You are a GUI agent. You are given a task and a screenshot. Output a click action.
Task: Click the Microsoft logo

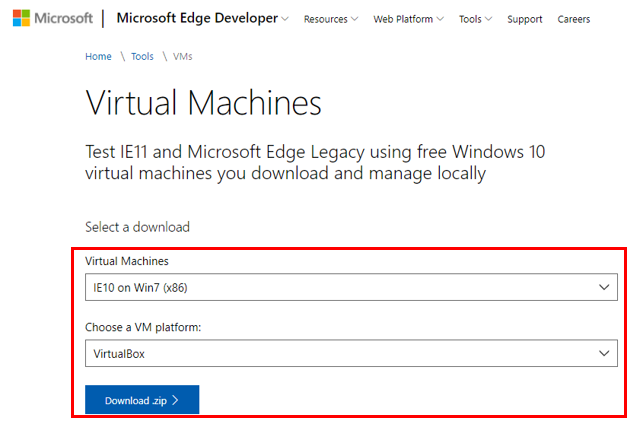coord(53,18)
